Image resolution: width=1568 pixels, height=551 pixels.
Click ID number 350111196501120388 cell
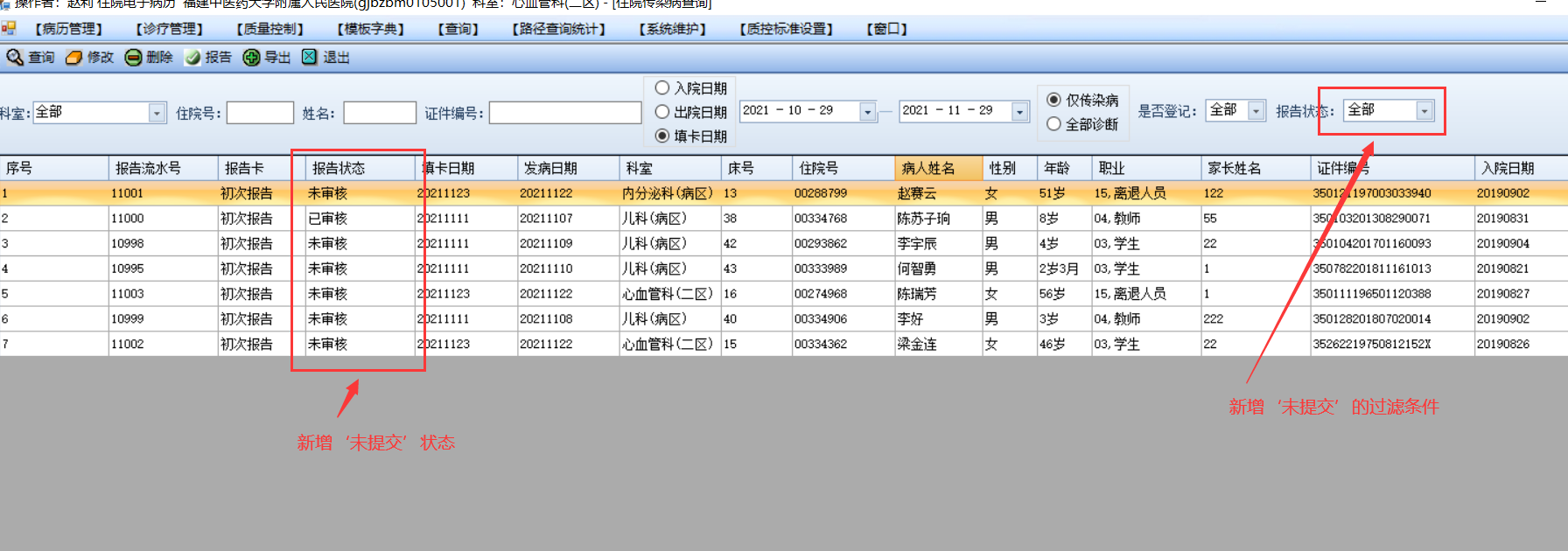click(x=1392, y=294)
